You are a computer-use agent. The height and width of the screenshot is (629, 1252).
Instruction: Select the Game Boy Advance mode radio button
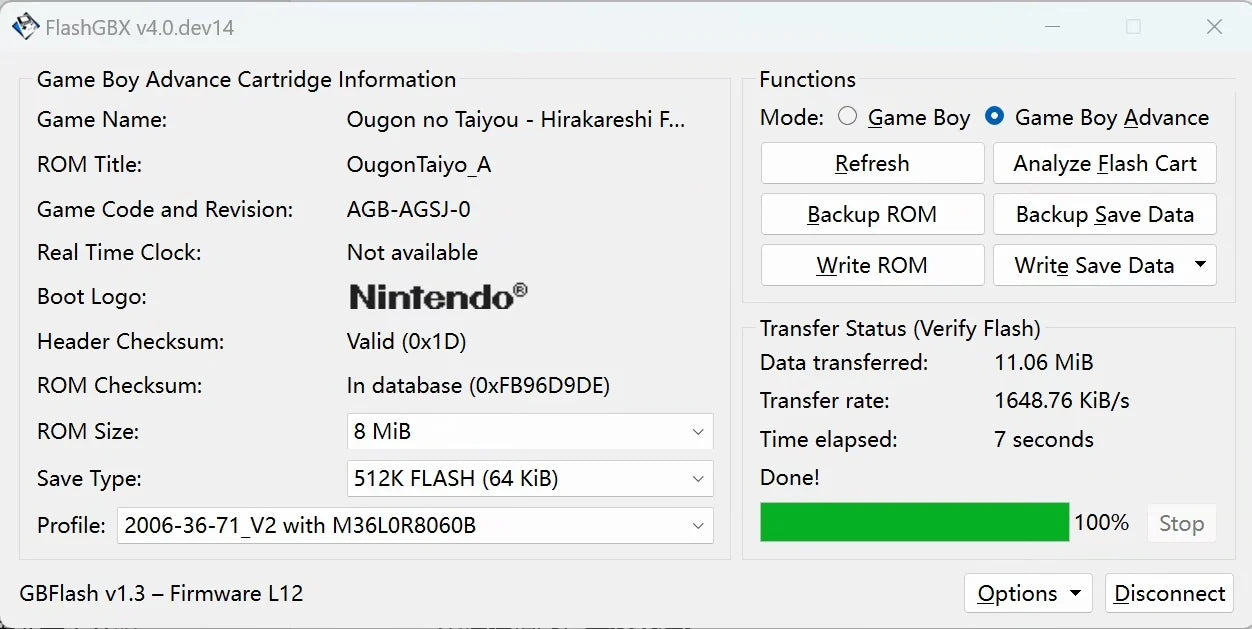994,116
